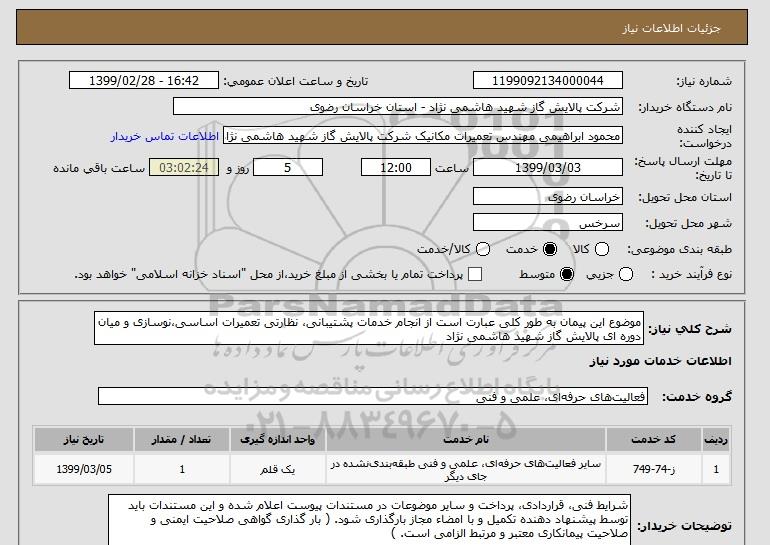Click the delivery province field خراسان رضوی

tap(548, 196)
